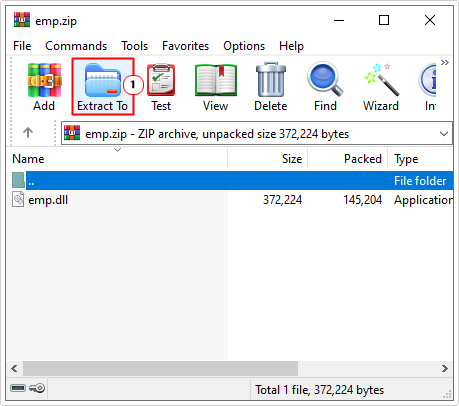Select the emp.dll file row
The width and height of the screenshot is (459, 406).
point(230,200)
